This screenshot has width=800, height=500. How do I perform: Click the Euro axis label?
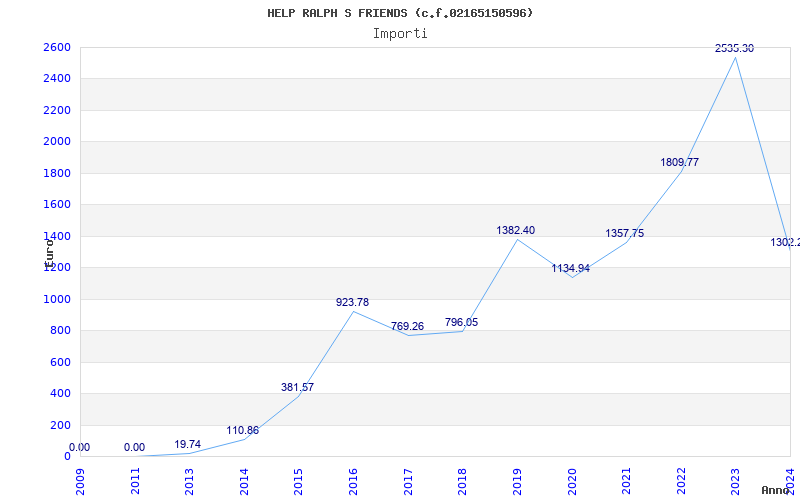(49, 254)
